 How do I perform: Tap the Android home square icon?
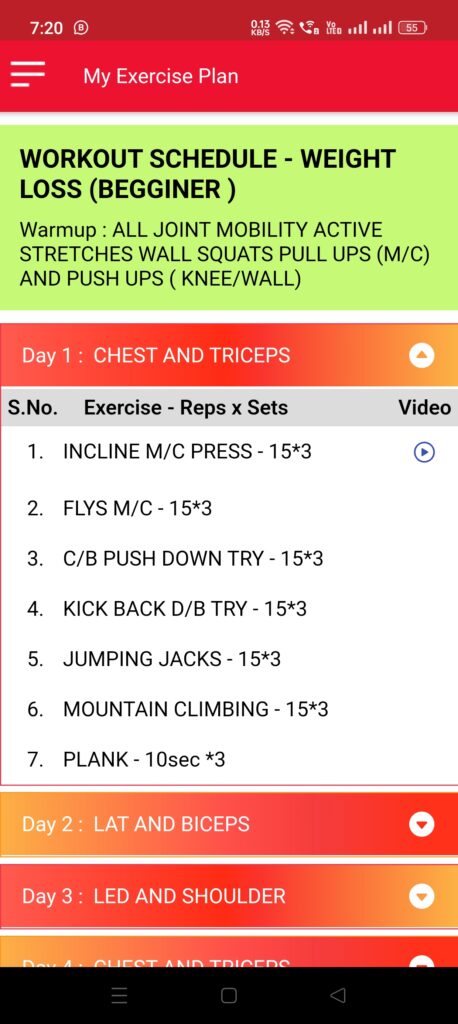pos(229,995)
